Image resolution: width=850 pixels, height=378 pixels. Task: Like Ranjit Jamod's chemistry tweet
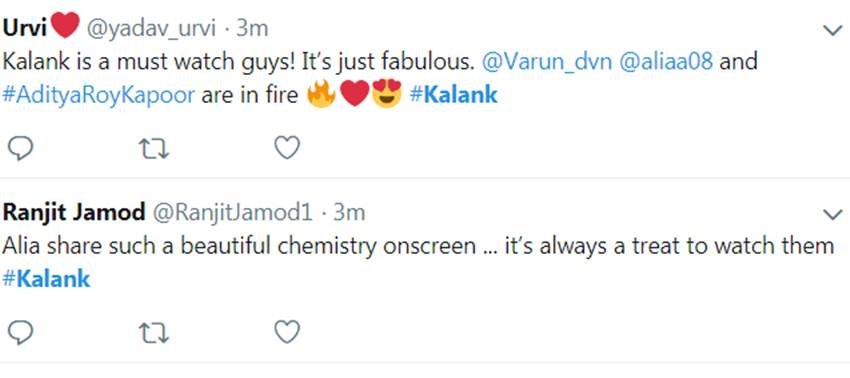pos(287,332)
